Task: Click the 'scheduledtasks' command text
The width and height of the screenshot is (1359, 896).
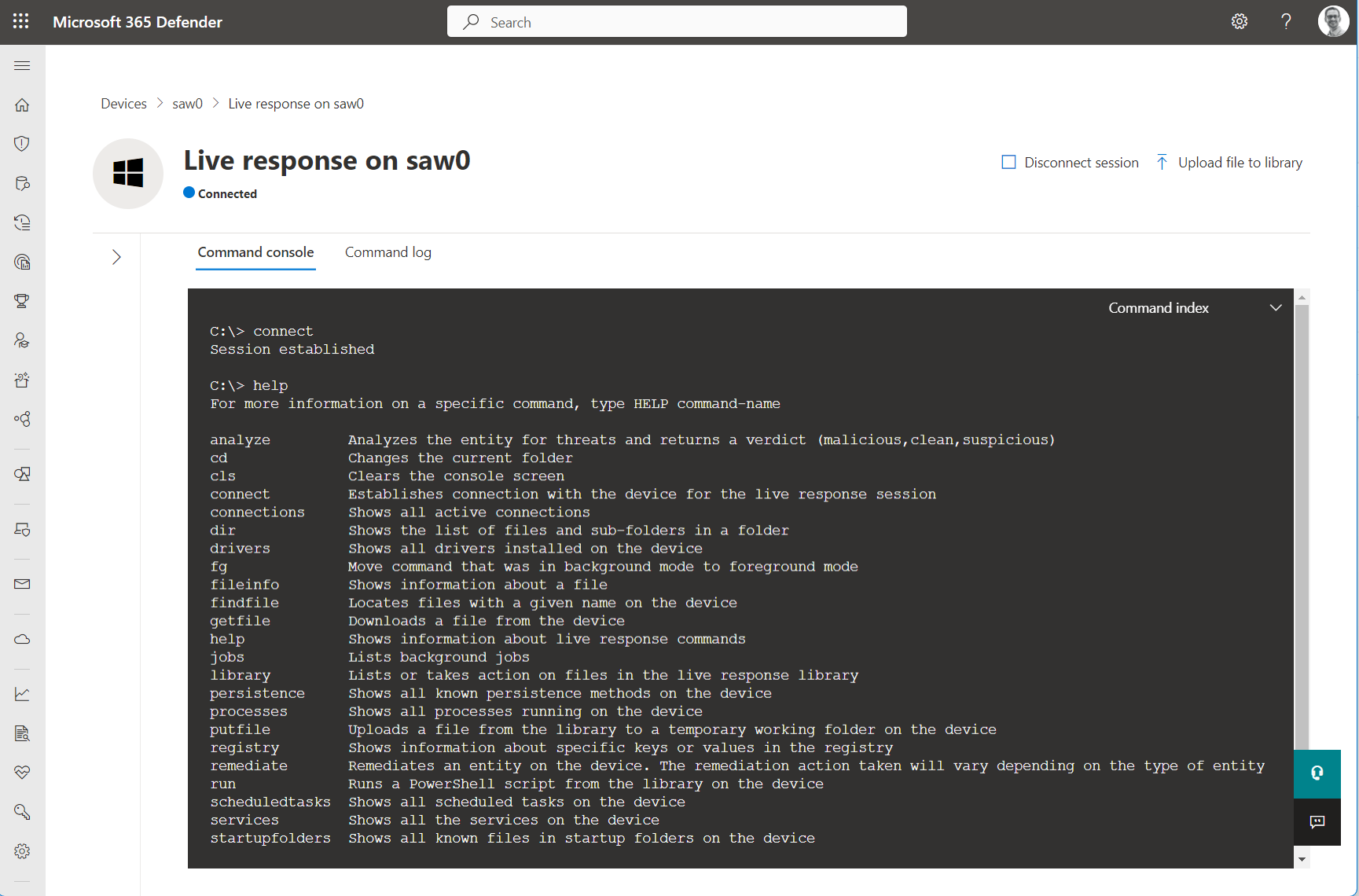Action: (270, 802)
